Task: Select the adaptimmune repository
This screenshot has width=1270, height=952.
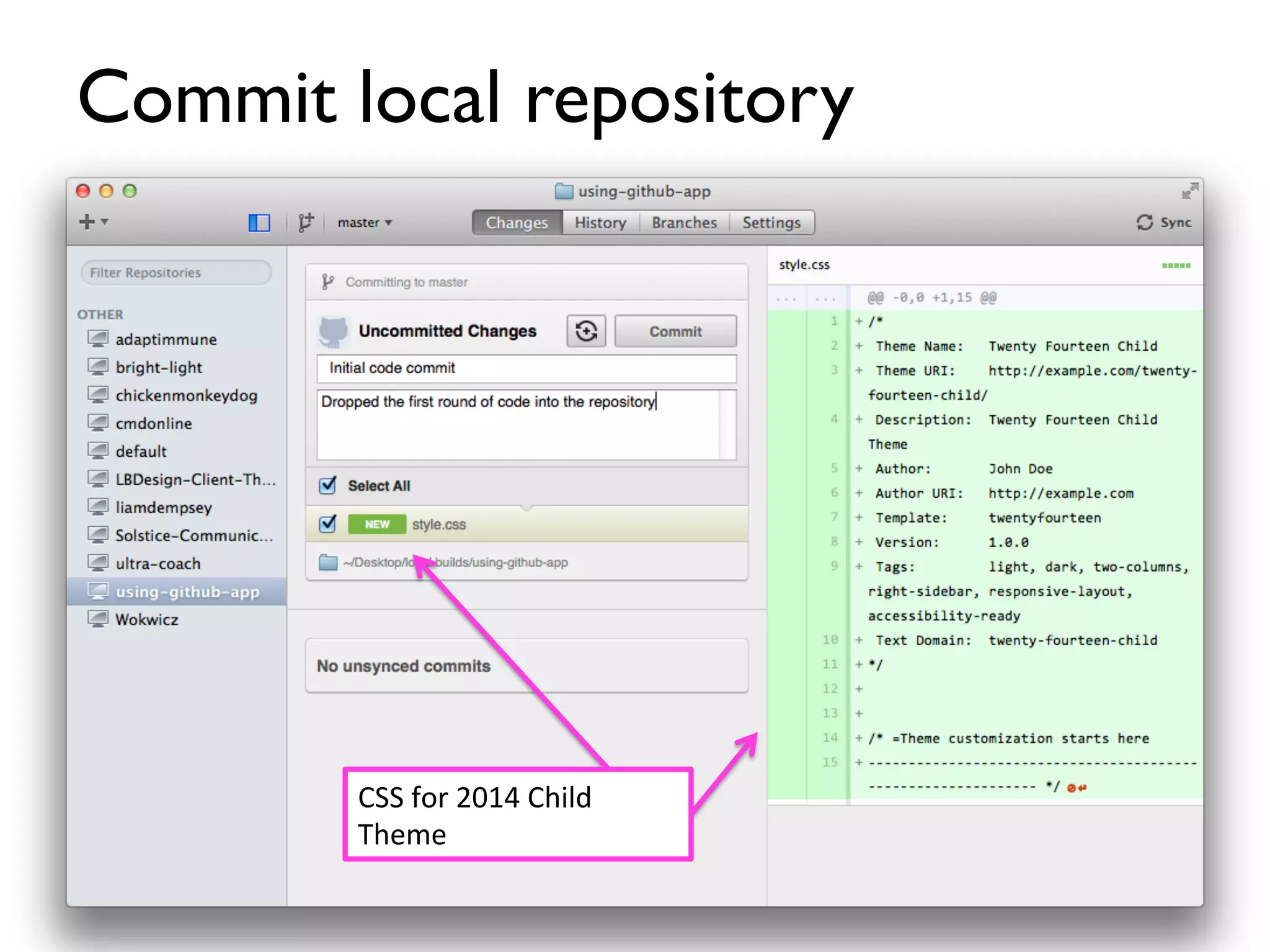Action: click(177, 340)
